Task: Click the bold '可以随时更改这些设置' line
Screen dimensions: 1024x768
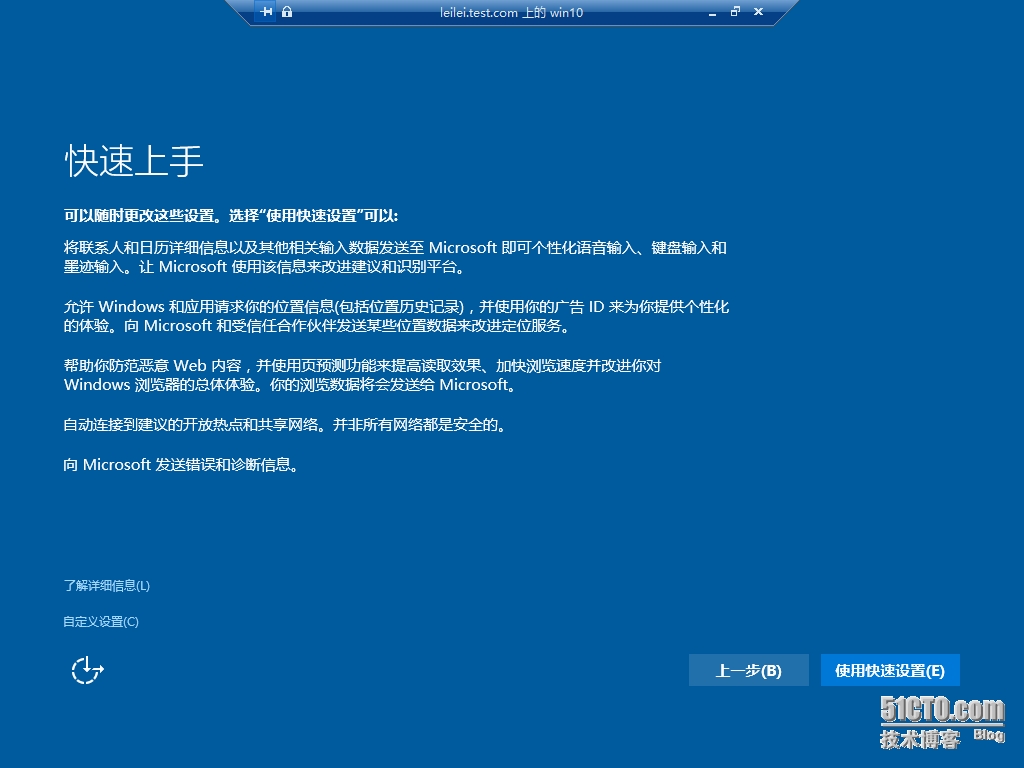Action: pos(231,216)
